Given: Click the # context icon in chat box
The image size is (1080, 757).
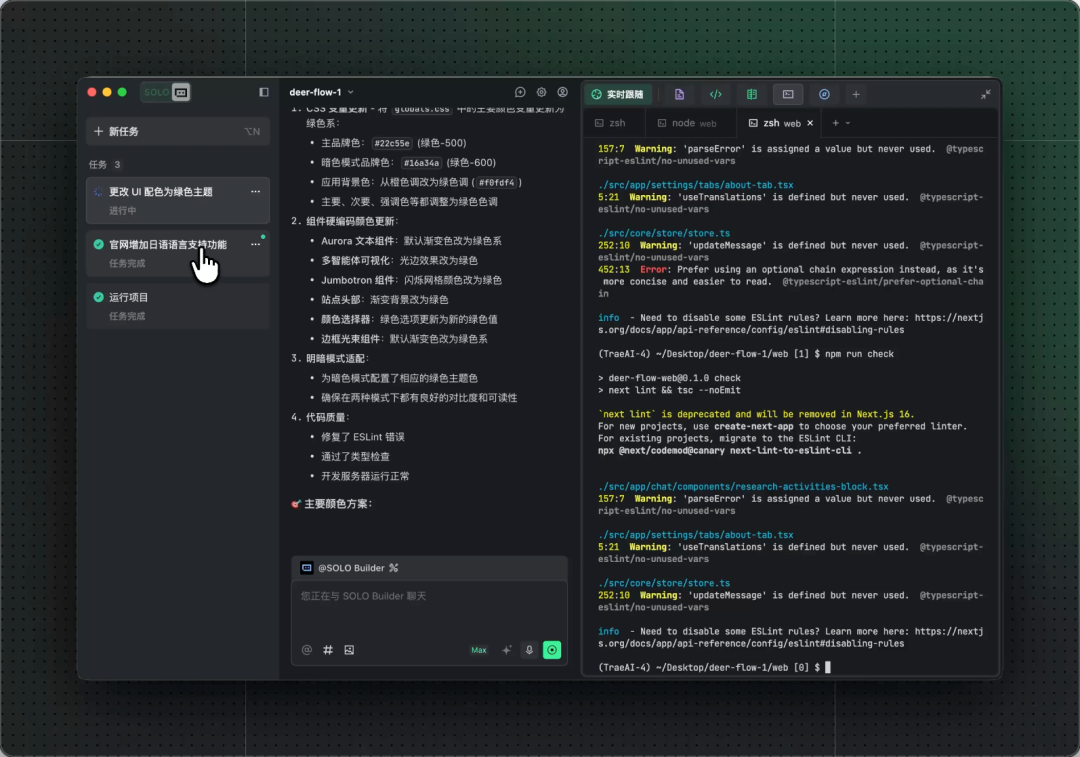Looking at the screenshot, I should click(x=328, y=650).
